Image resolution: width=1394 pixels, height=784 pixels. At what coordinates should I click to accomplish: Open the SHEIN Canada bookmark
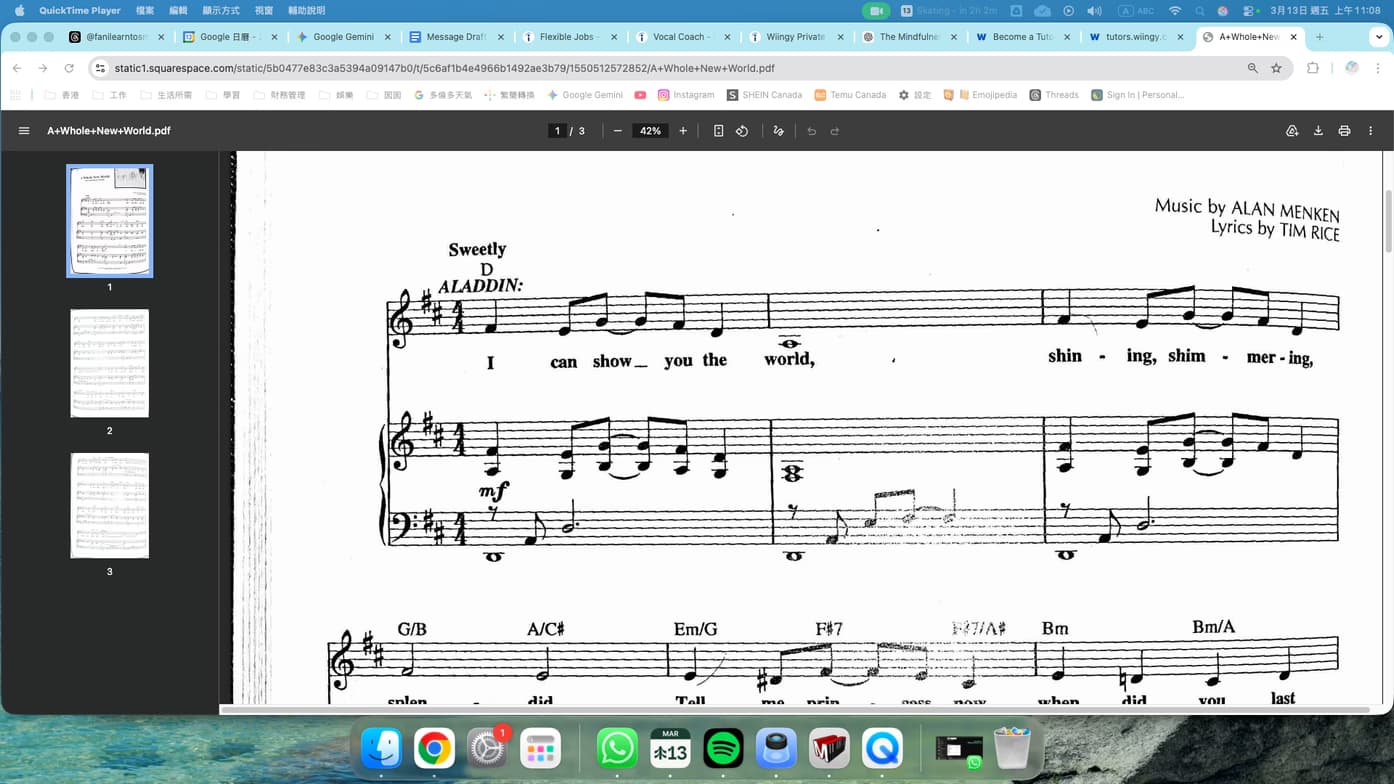[x=764, y=95]
